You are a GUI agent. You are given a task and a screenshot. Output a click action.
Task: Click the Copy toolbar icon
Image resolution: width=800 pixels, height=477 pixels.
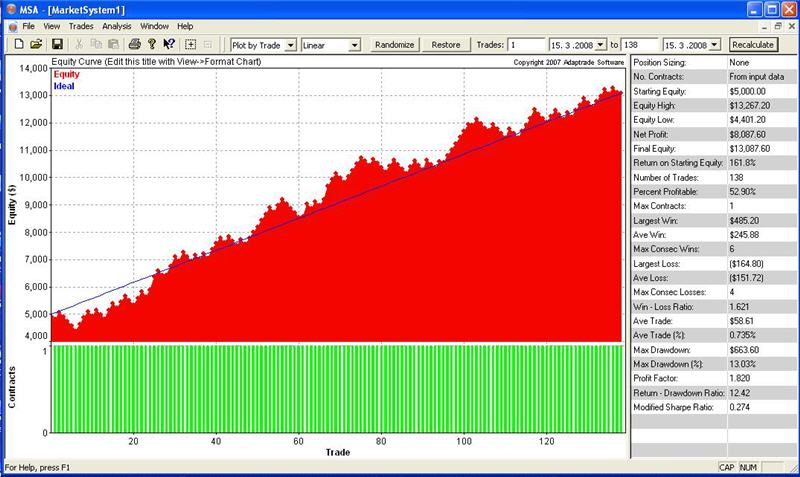pos(96,44)
